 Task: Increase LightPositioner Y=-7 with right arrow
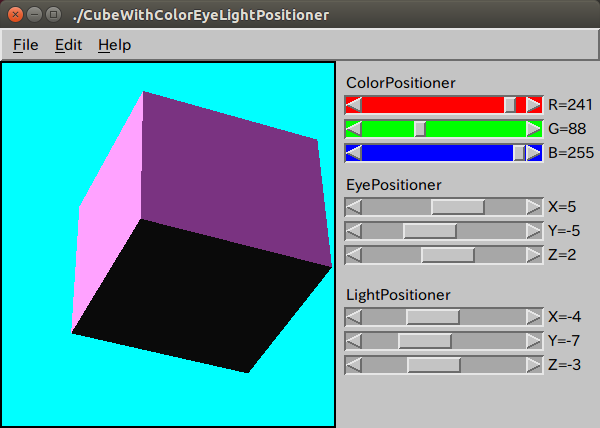tap(534, 341)
